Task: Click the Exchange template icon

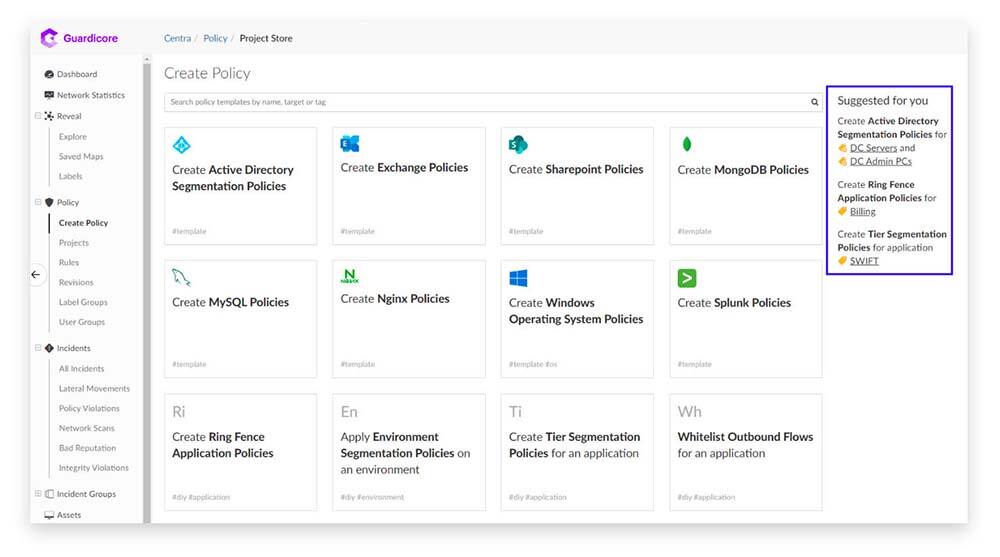Action: [x=350, y=143]
